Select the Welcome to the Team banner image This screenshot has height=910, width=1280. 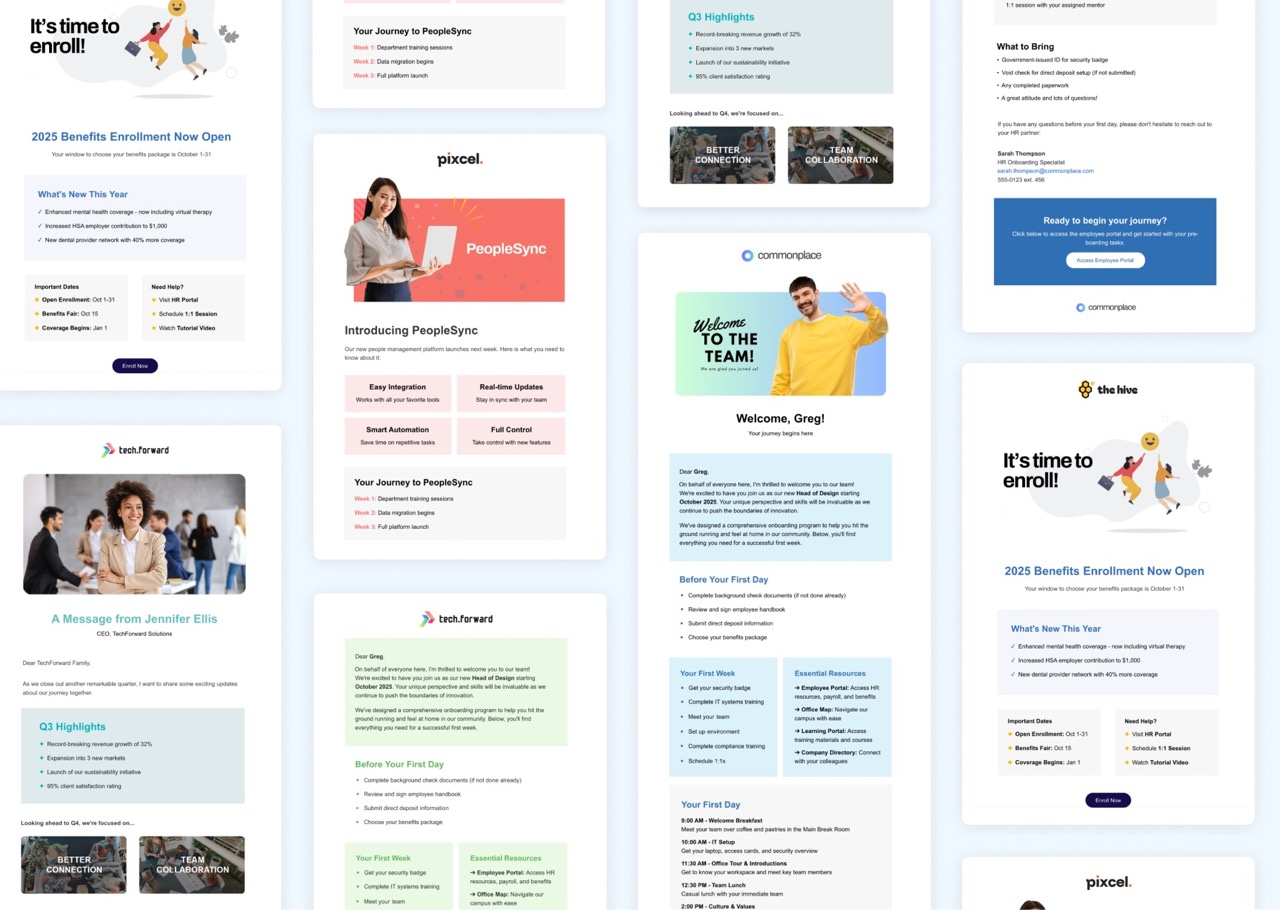coord(780,343)
